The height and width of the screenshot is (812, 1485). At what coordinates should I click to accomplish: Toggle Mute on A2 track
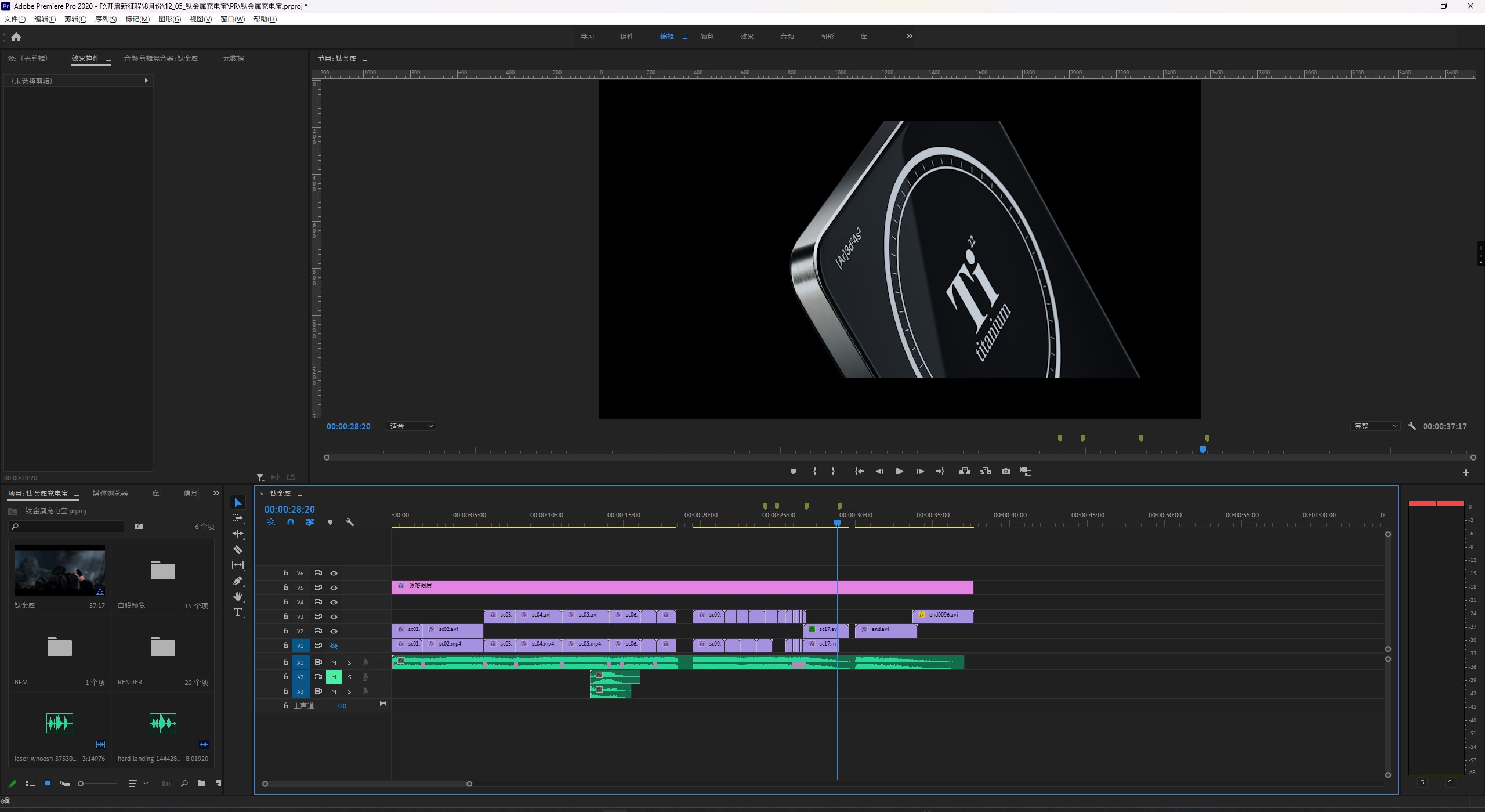coord(334,677)
